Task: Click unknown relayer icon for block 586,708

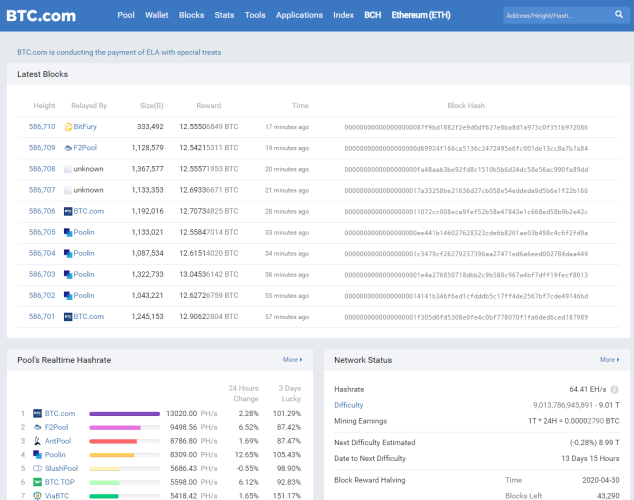Action: click(68, 169)
